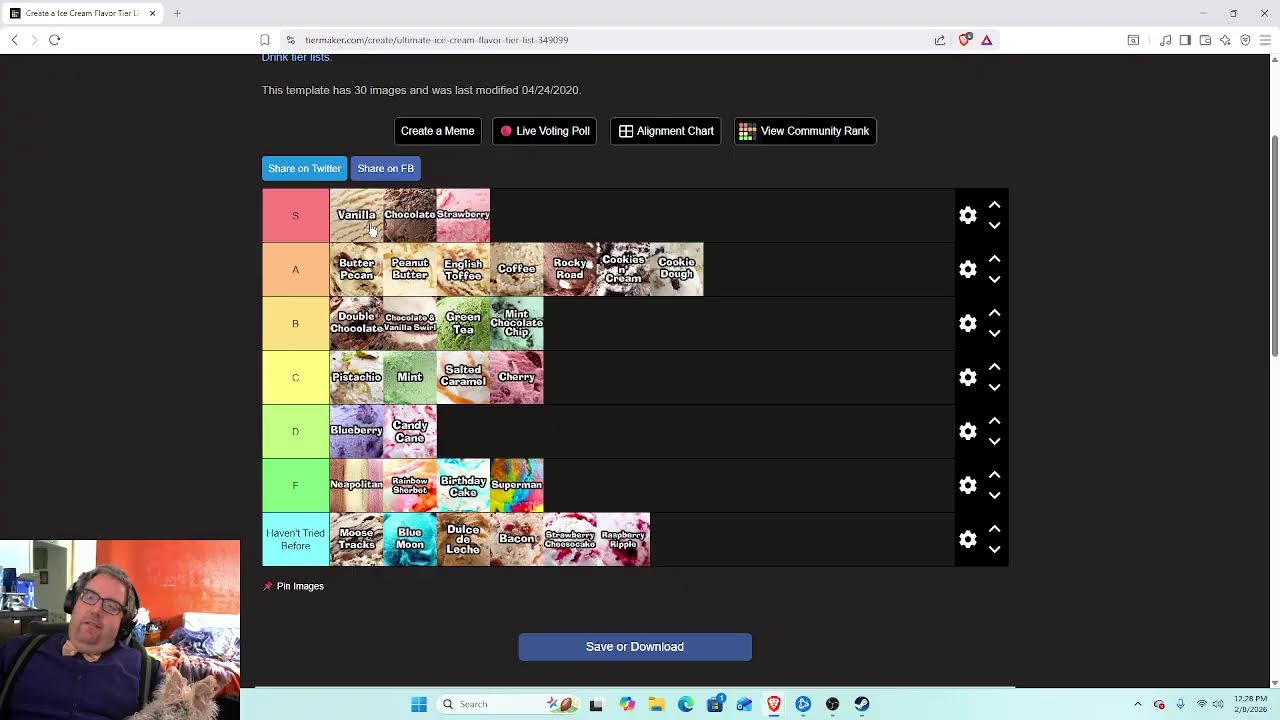Open Microsoft Edge from taskbar
This screenshot has width=1280, height=720.
686,704
